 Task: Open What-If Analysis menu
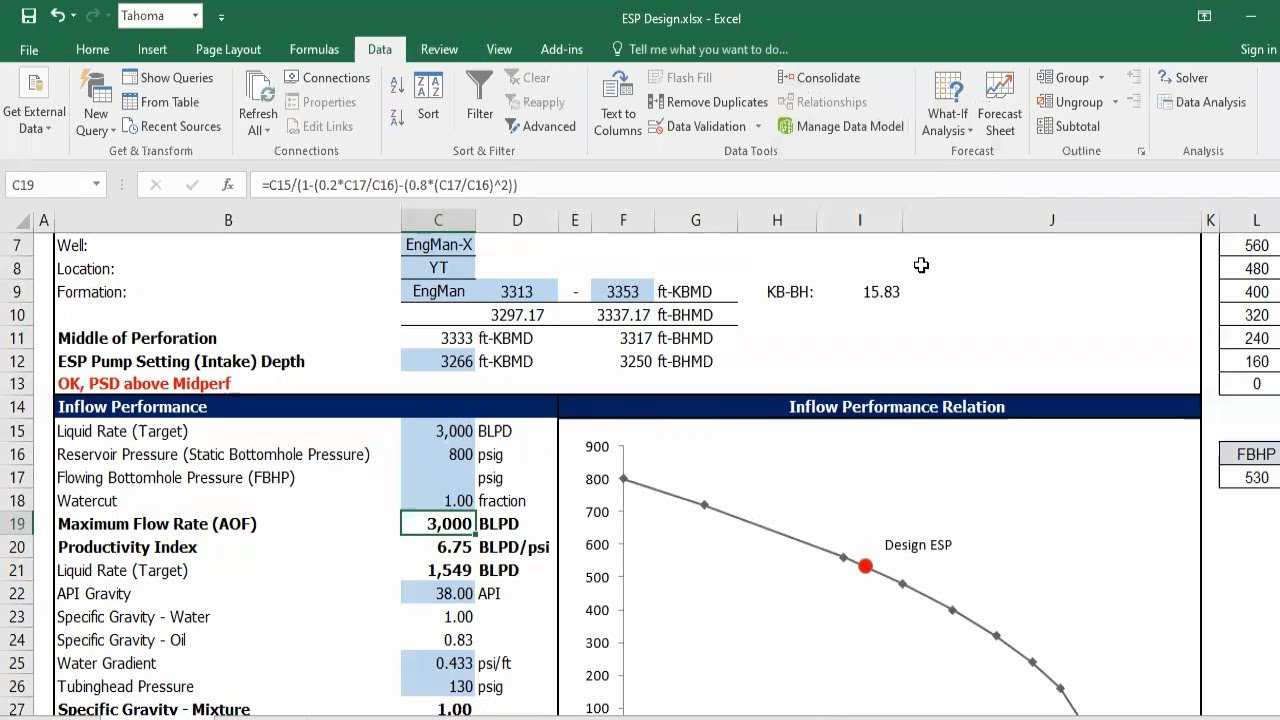947,104
